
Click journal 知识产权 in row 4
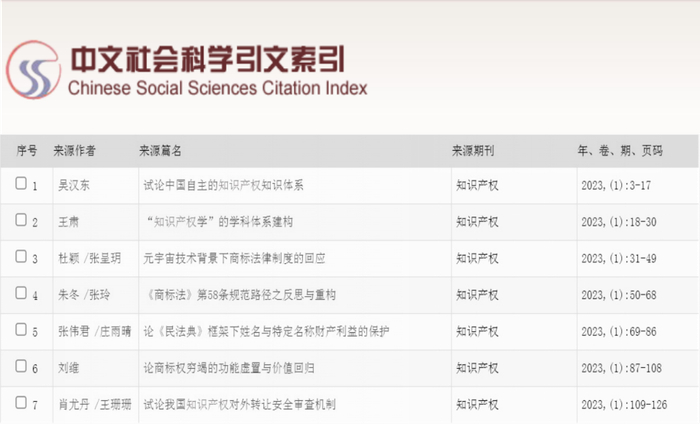(477, 295)
